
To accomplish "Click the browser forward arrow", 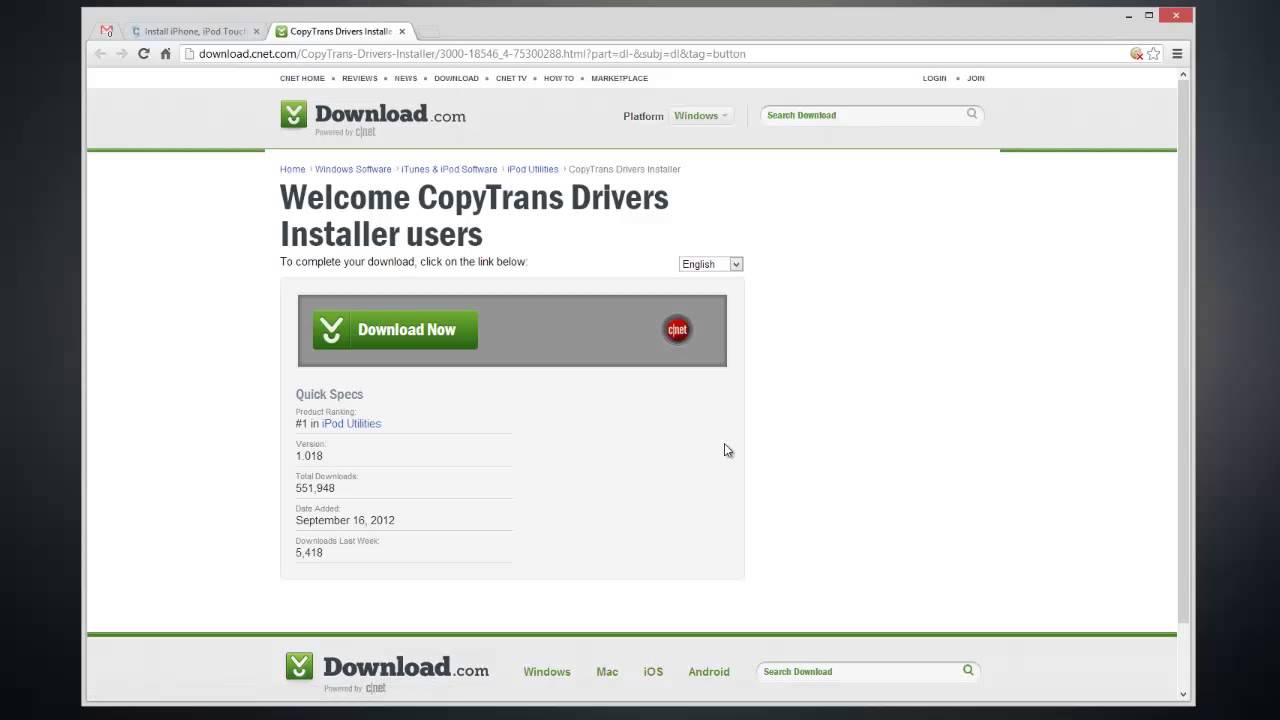I will [x=121, y=54].
